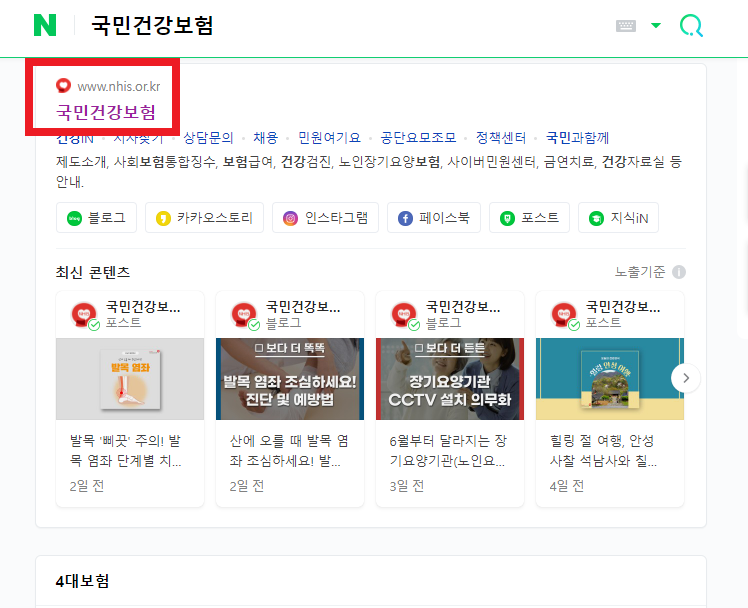Open the 안성 여행 teal cover thumbnail
Image resolution: width=748 pixels, height=608 pixels.
pos(610,379)
